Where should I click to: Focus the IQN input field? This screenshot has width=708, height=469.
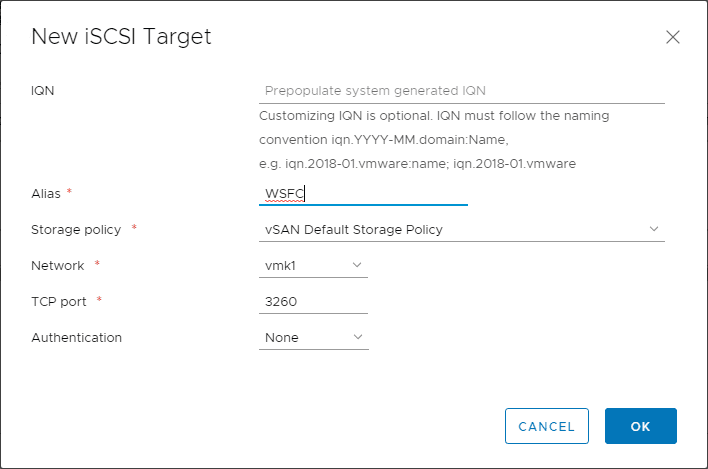click(461, 90)
